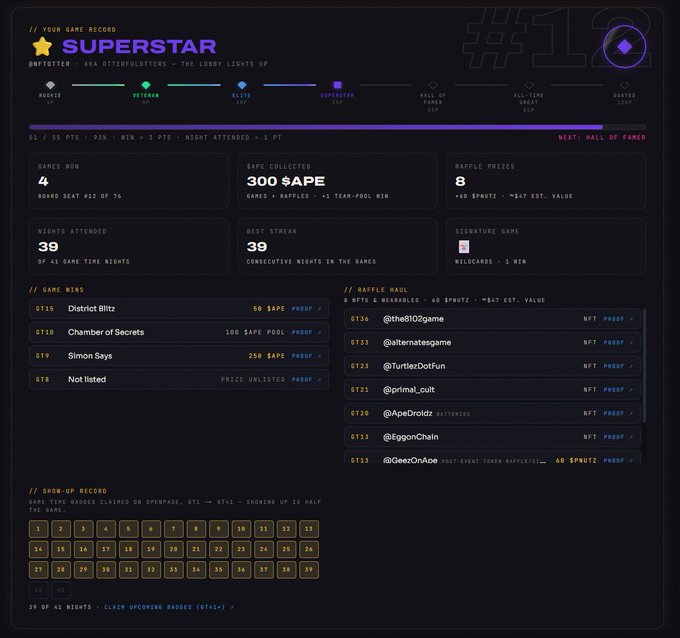Click show-up badge number 39
Image resolution: width=680 pixels, height=638 pixels.
309,569
